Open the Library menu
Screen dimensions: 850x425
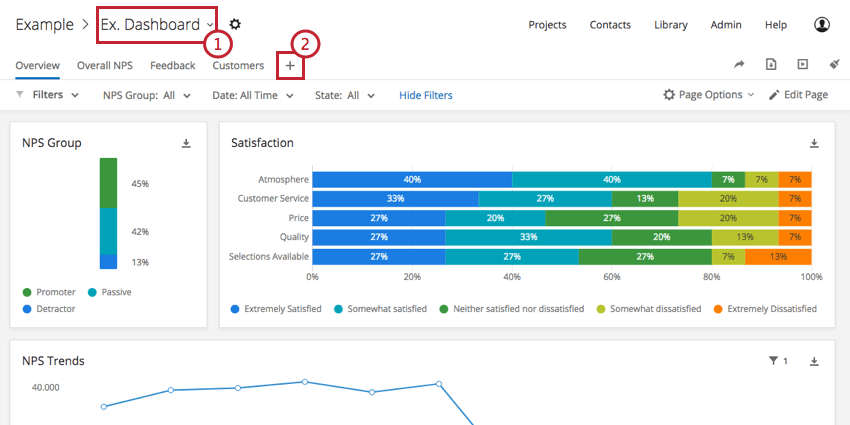tap(671, 25)
